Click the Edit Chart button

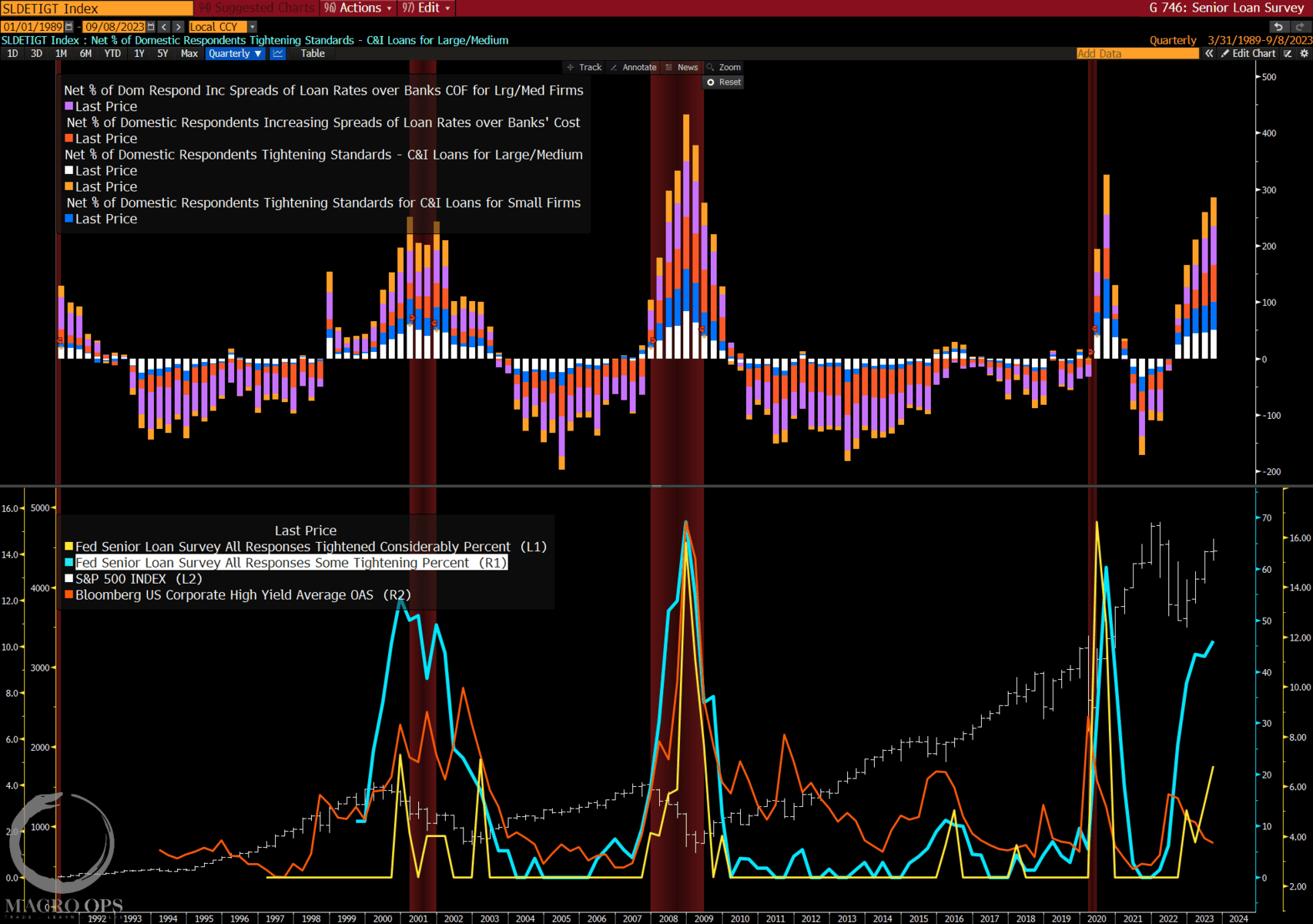click(1248, 54)
